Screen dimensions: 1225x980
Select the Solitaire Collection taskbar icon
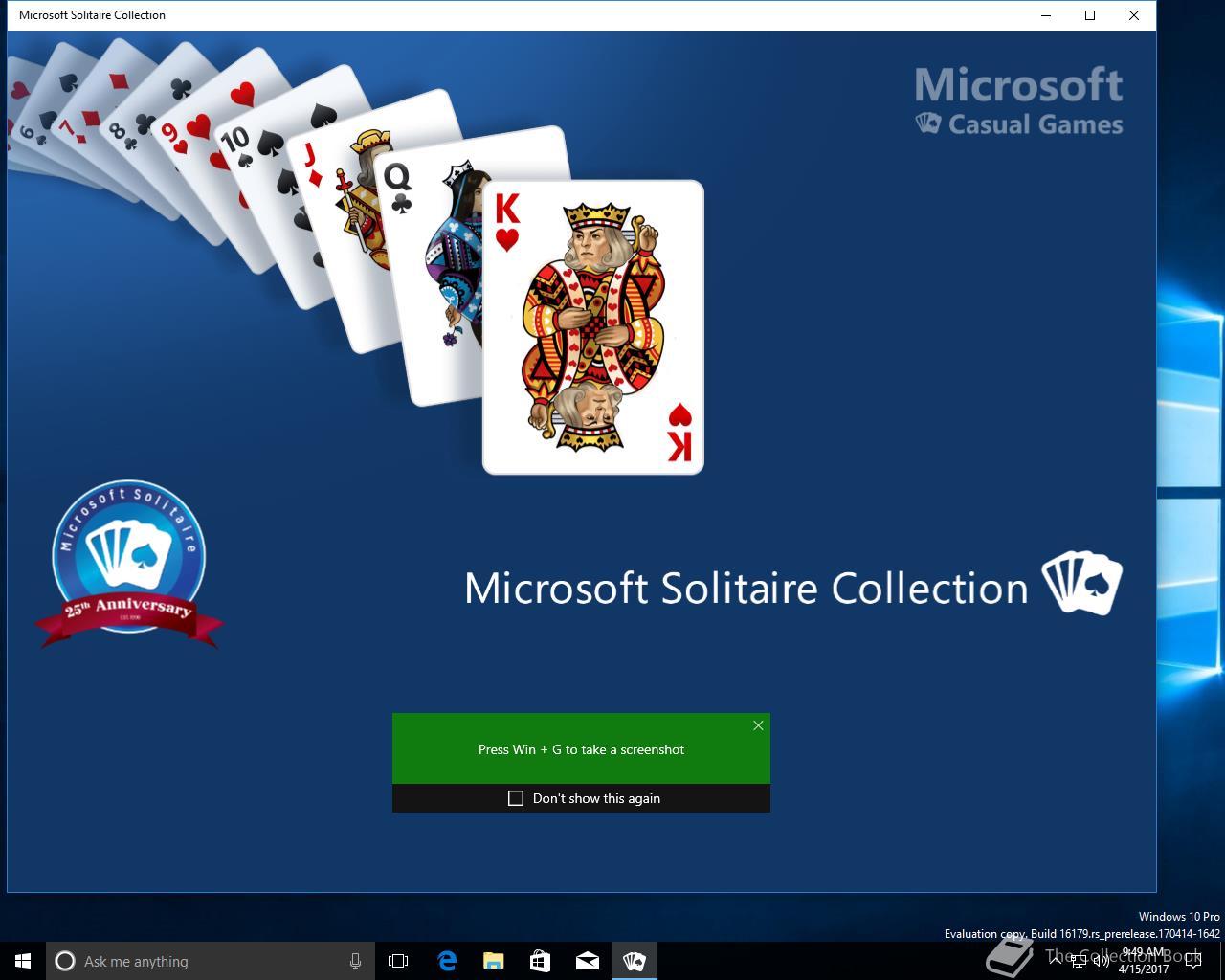click(634, 961)
